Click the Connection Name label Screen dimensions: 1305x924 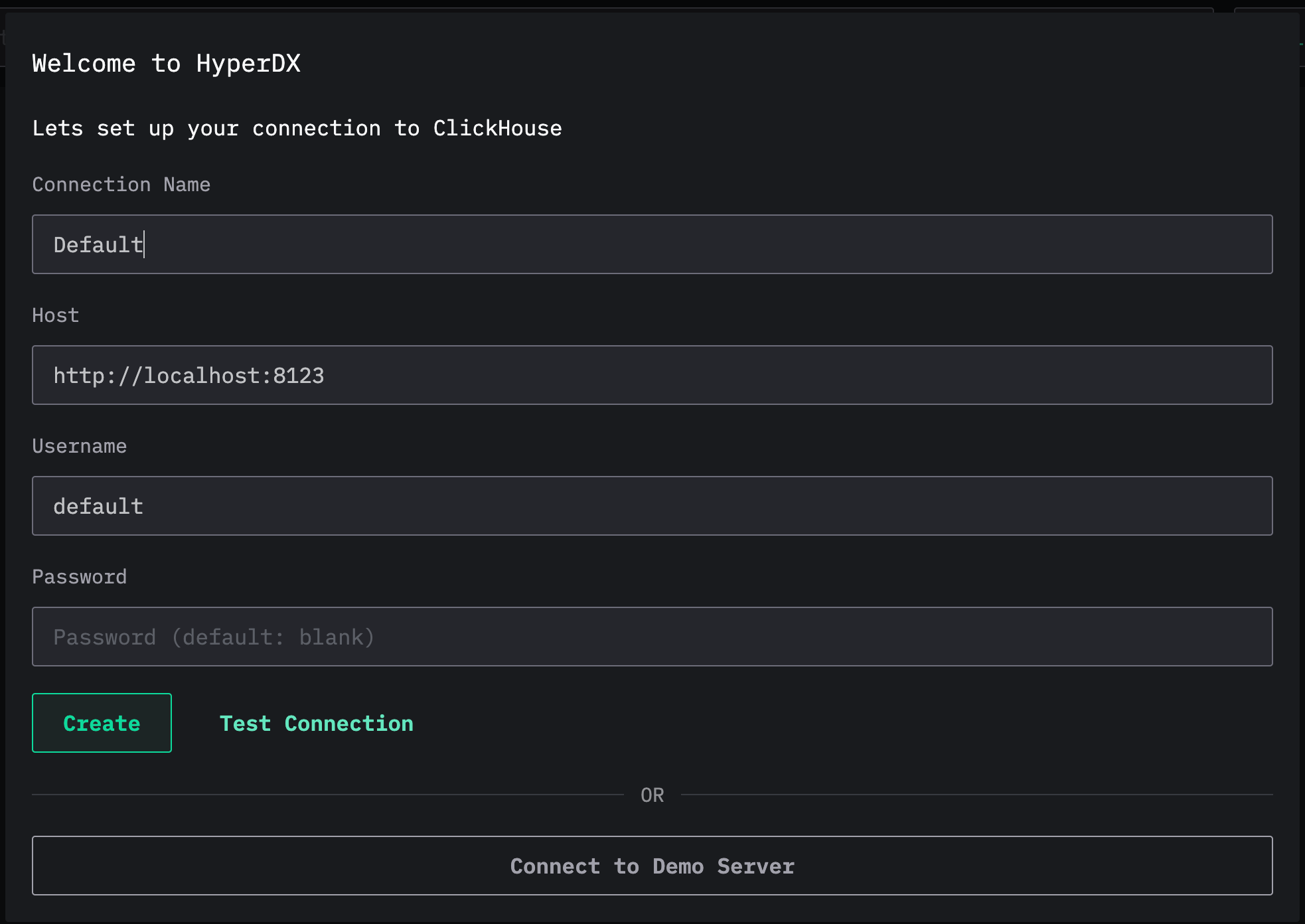[121, 185]
